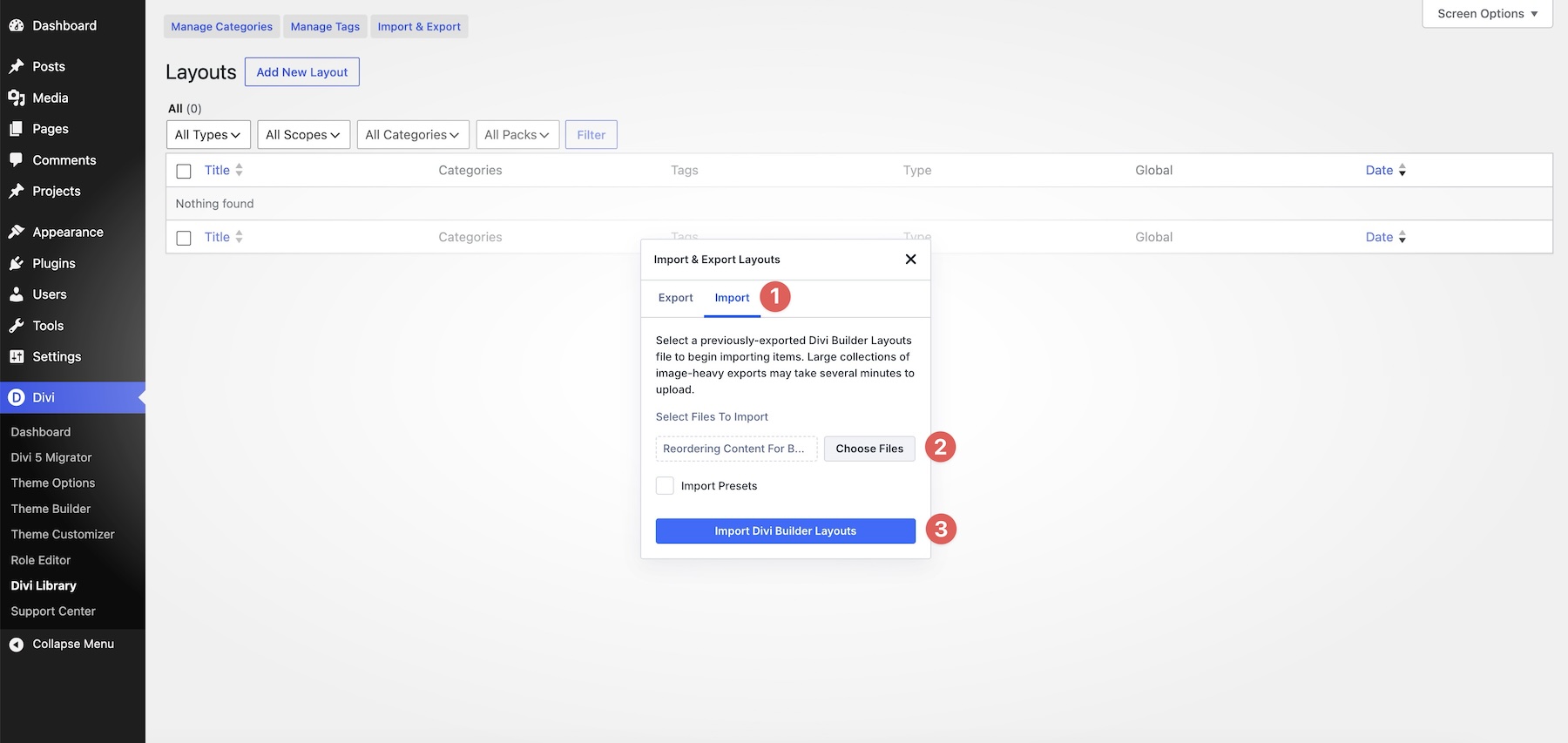The height and width of the screenshot is (743, 1568).
Task: Check the select-all box in table header
Action: (x=184, y=172)
